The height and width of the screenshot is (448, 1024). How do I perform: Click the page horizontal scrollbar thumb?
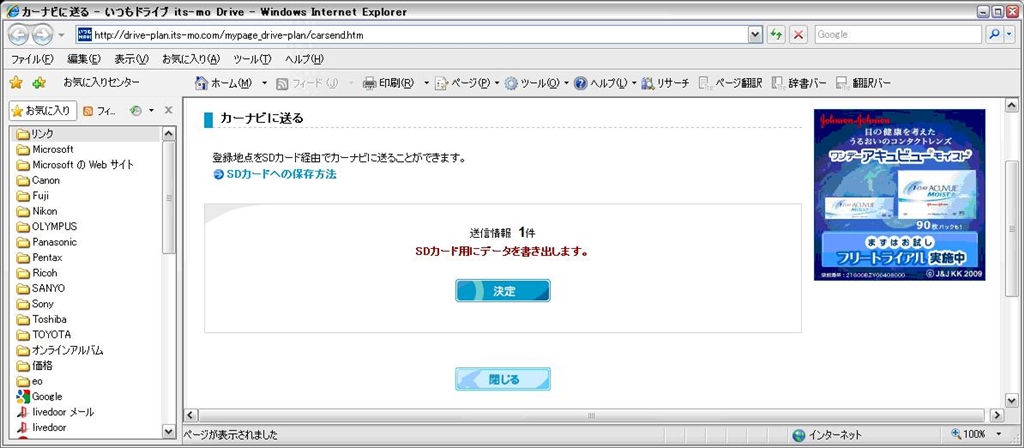(591, 415)
